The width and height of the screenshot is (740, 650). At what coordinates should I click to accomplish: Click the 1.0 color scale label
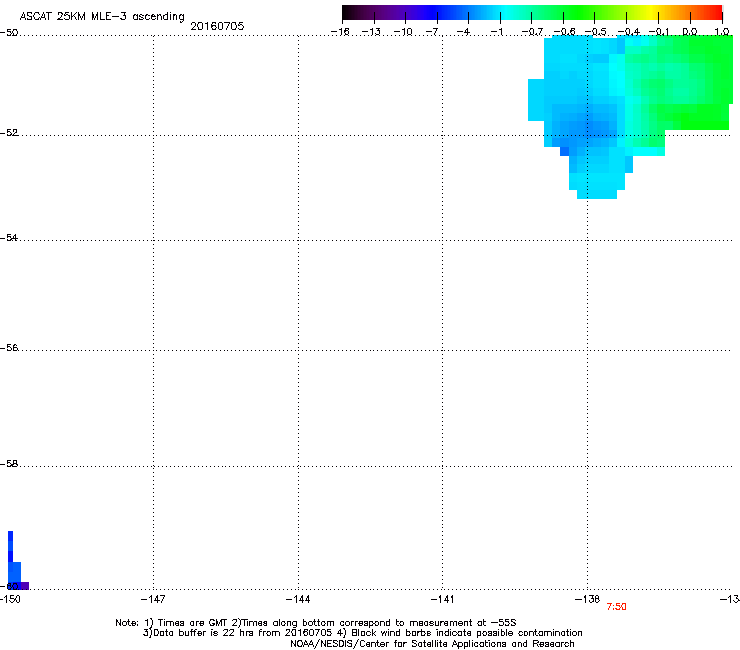(722, 32)
